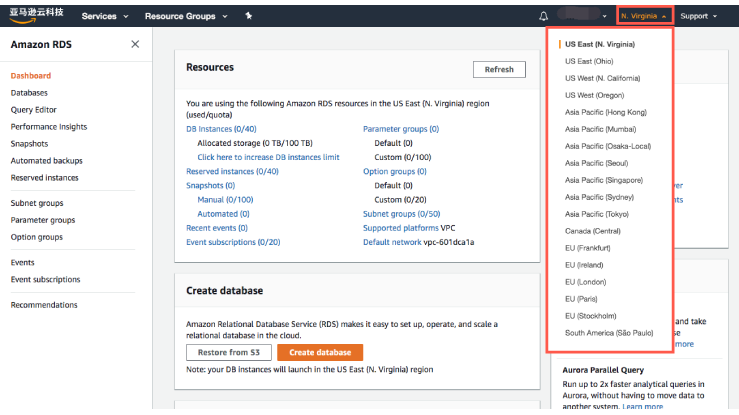Click Restore from S3 button
The width and height of the screenshot is (739, 415).
(x=228, y=352)
